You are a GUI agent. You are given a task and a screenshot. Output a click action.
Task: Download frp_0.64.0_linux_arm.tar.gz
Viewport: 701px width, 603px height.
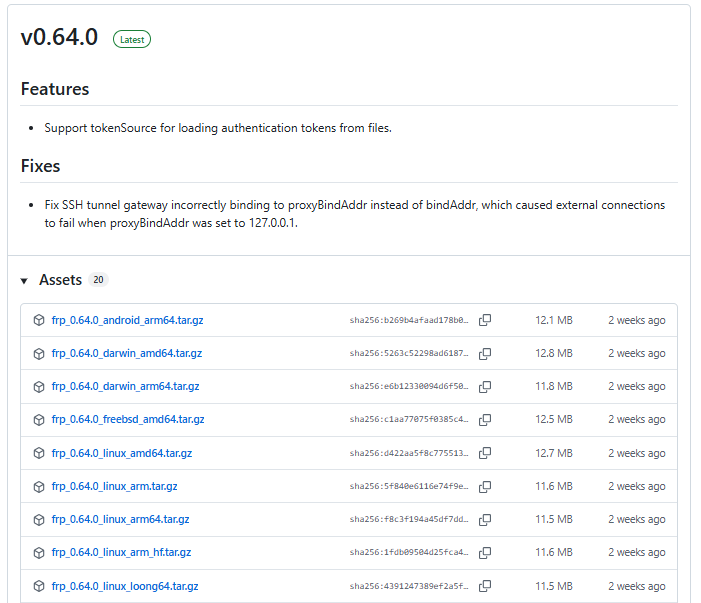point(114,486)
